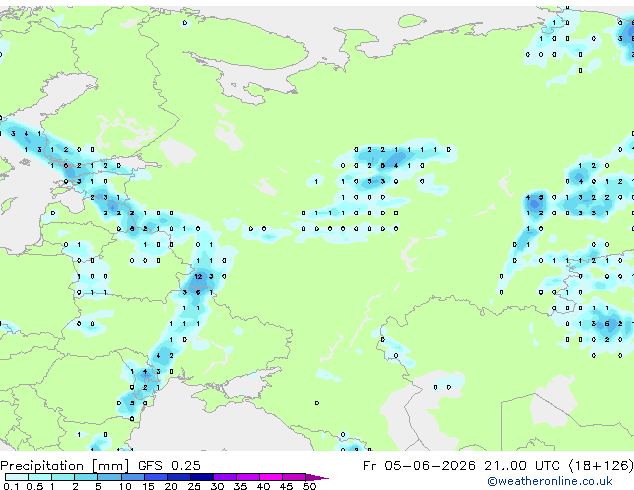Screen dimensions: 634x490
Task: Click the forecast date 'Fr 05-06-2026'
Action: point(419,466)
